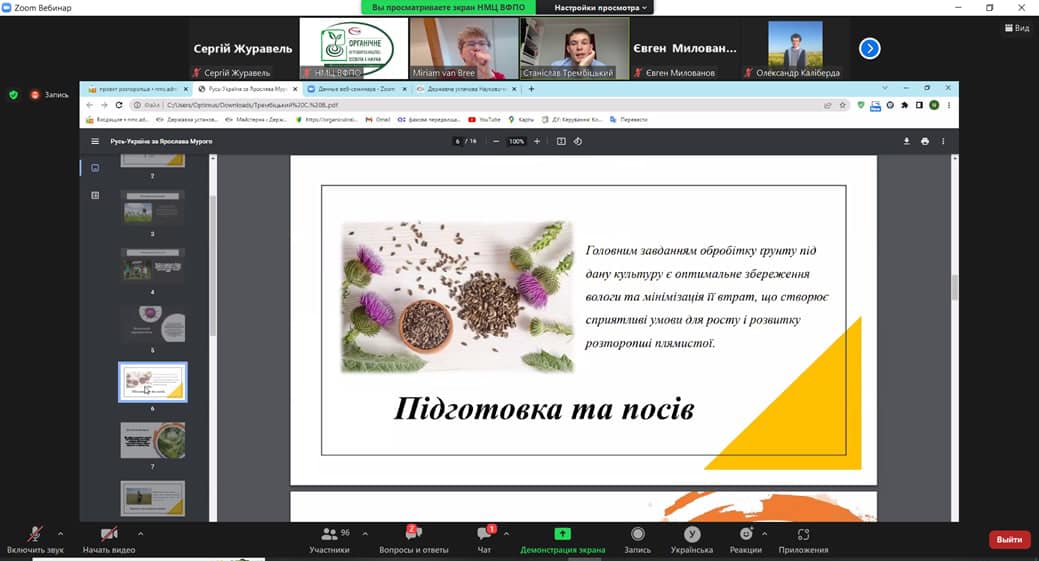Click Євген Милованов participant tile
The height and width of the screenshot is (561, 1039).
684,48
